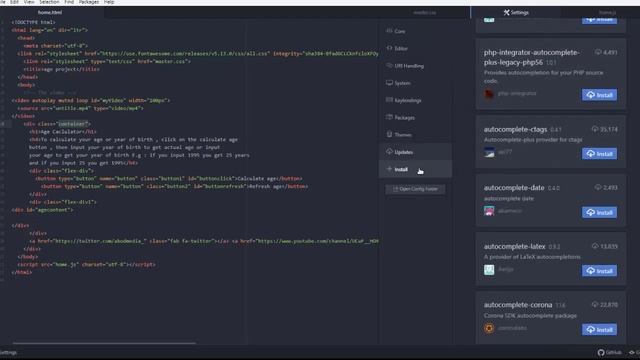Open the autocomplete-date package title

(514, 187)
